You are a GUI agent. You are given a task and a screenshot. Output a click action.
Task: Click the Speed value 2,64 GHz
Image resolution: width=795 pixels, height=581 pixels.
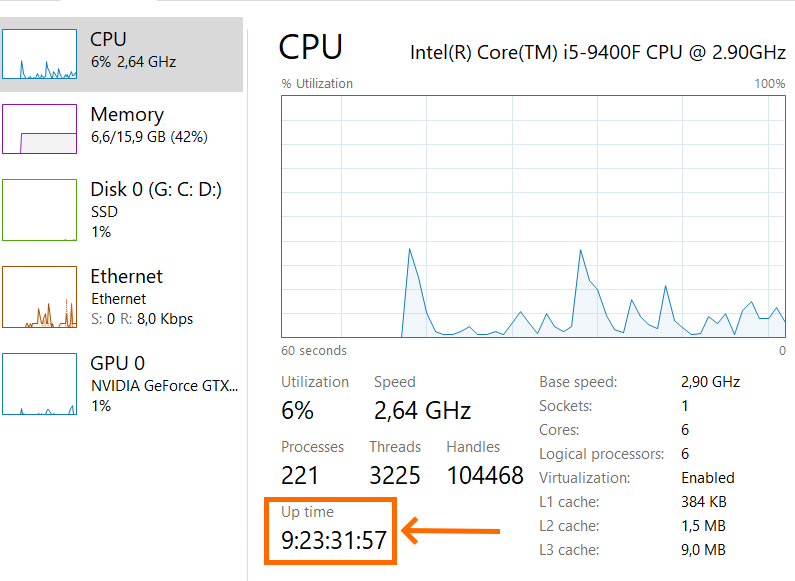(x=422, y=410)
